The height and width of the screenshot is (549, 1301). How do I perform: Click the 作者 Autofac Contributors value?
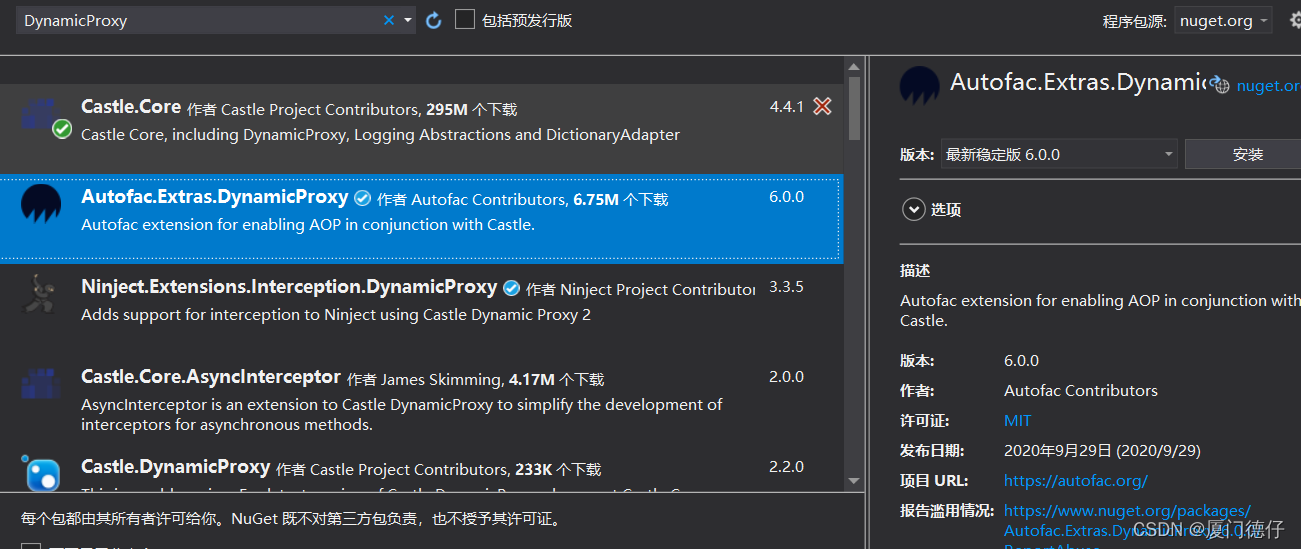[x=1080, y=390]
